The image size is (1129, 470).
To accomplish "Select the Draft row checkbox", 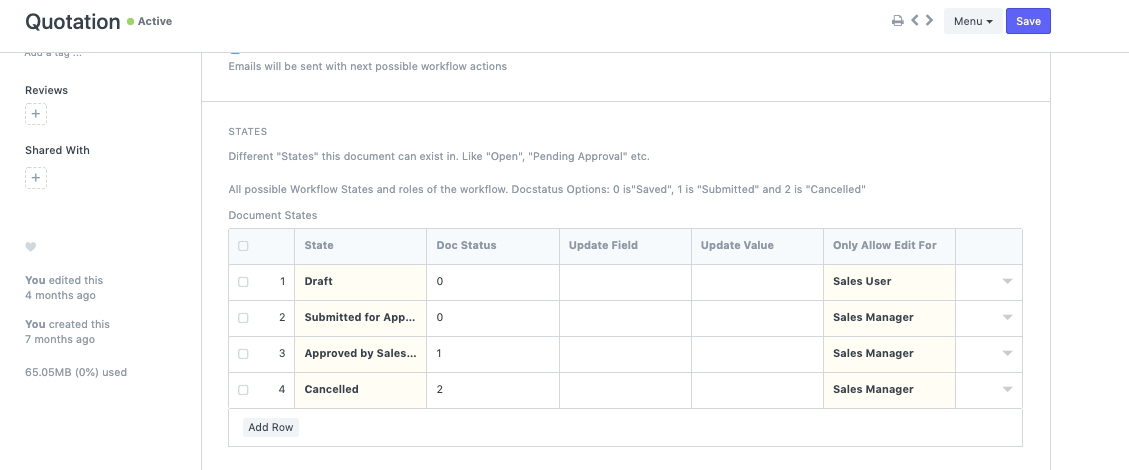I will tap(243, 282).
